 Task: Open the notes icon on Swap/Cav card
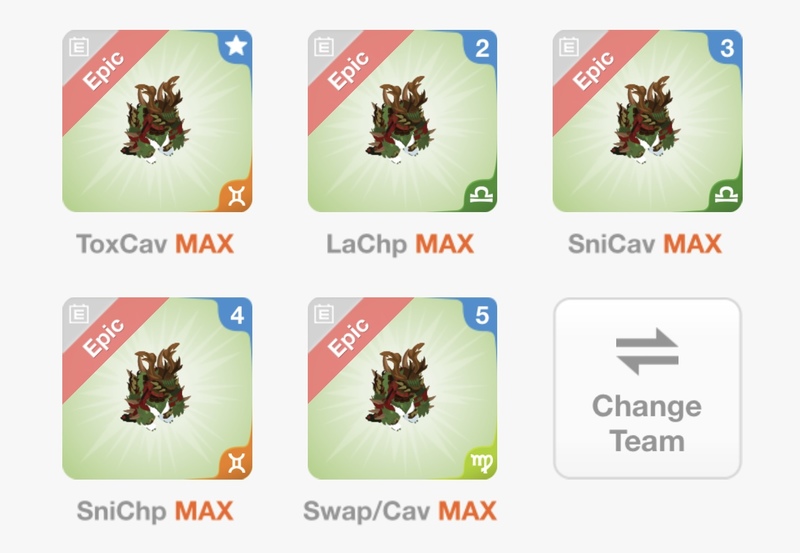click(x=324, y=314)
